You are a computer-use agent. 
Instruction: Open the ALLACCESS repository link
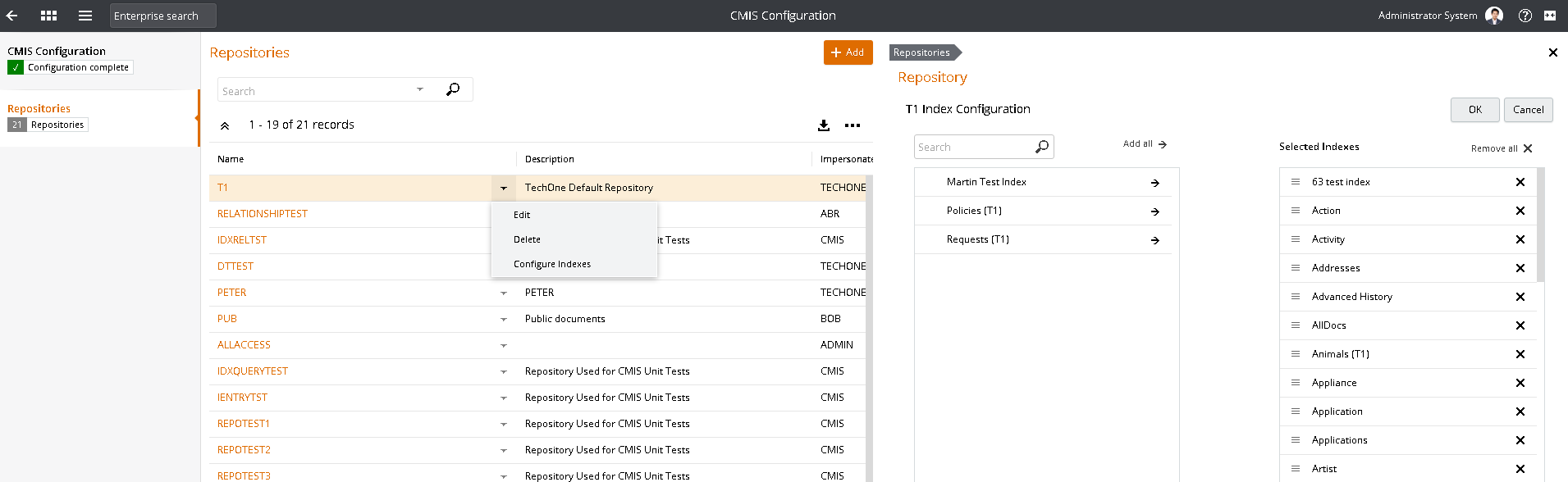244,345
